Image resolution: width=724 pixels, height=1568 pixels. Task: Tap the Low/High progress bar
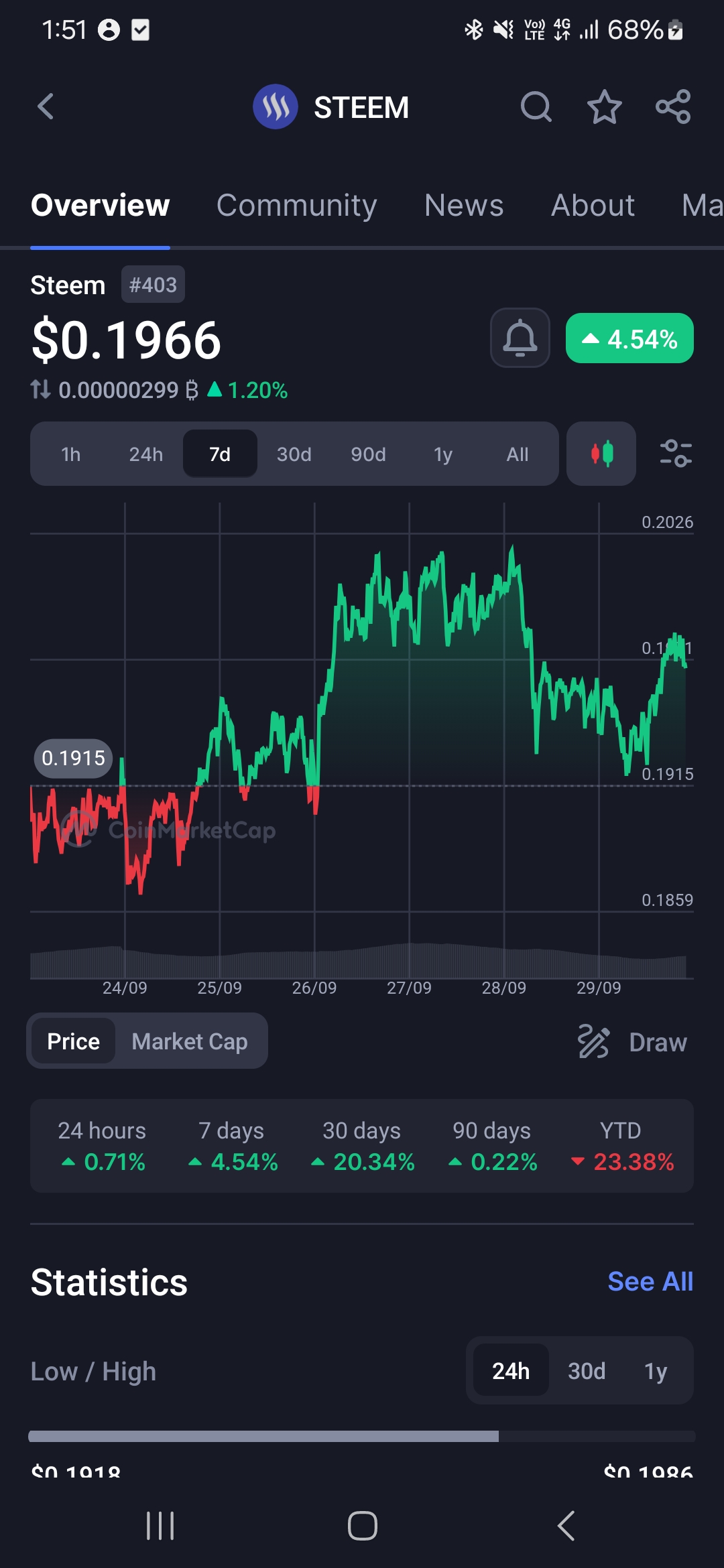(362, 1436)
